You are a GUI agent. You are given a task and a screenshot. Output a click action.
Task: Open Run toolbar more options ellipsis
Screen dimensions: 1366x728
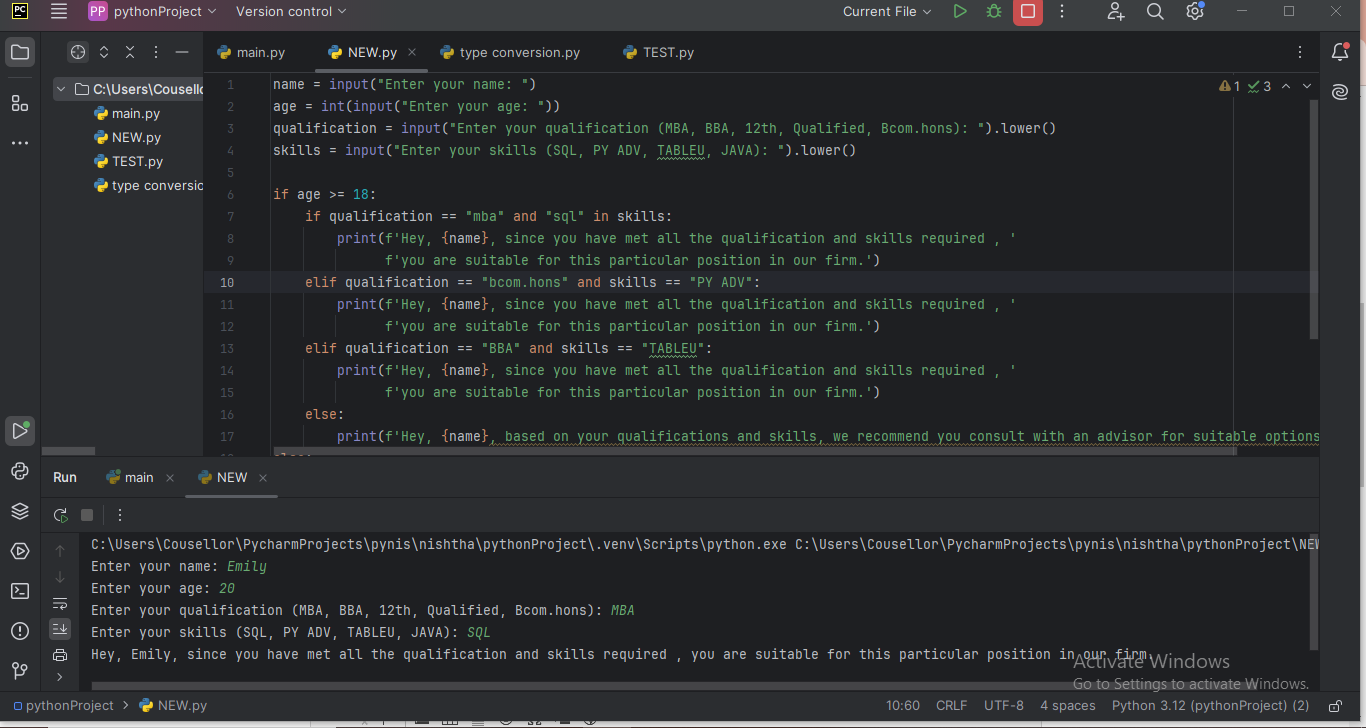(x=120, y=515)
